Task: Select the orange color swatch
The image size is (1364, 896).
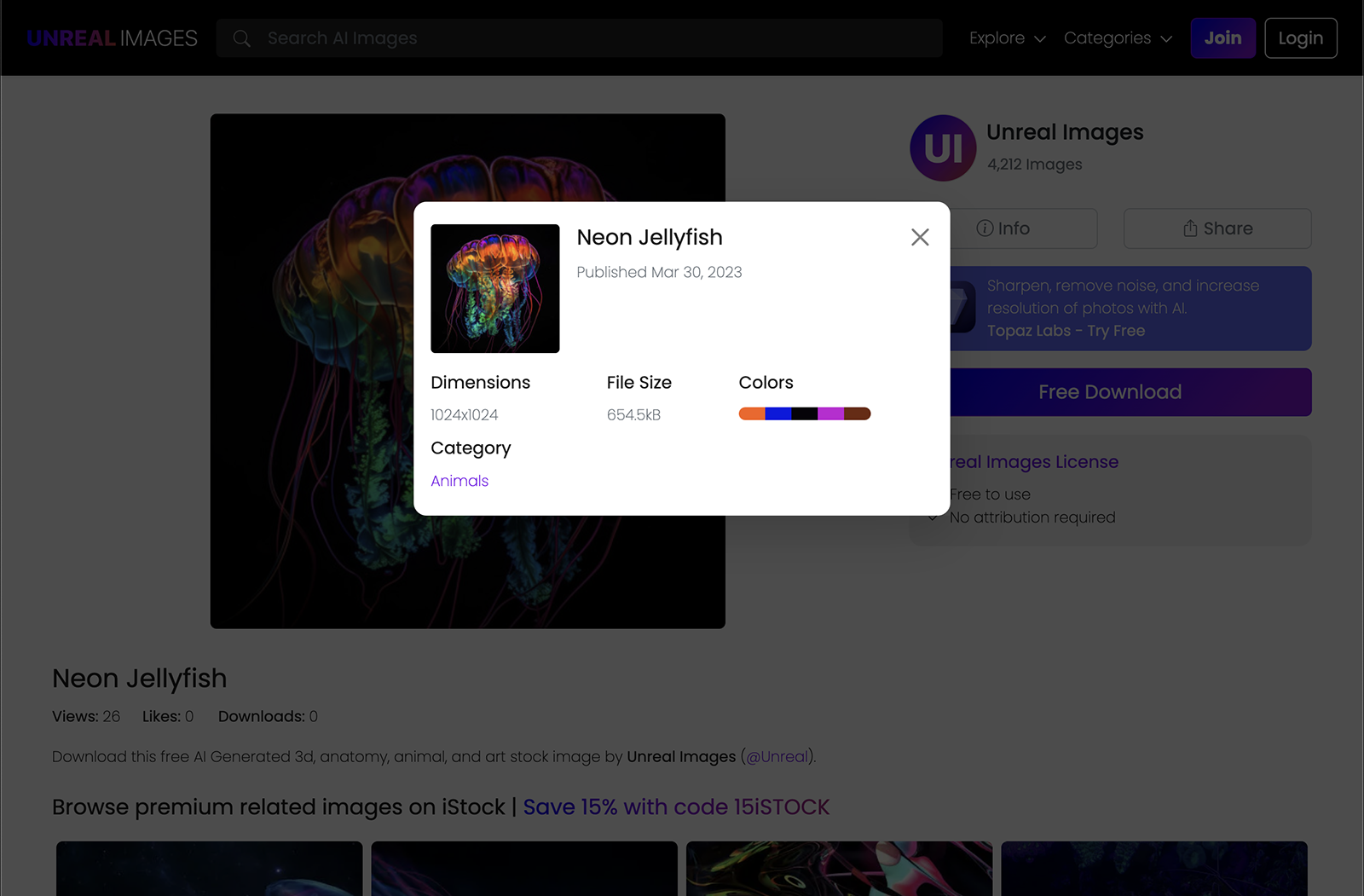Action: click(752, 413)
